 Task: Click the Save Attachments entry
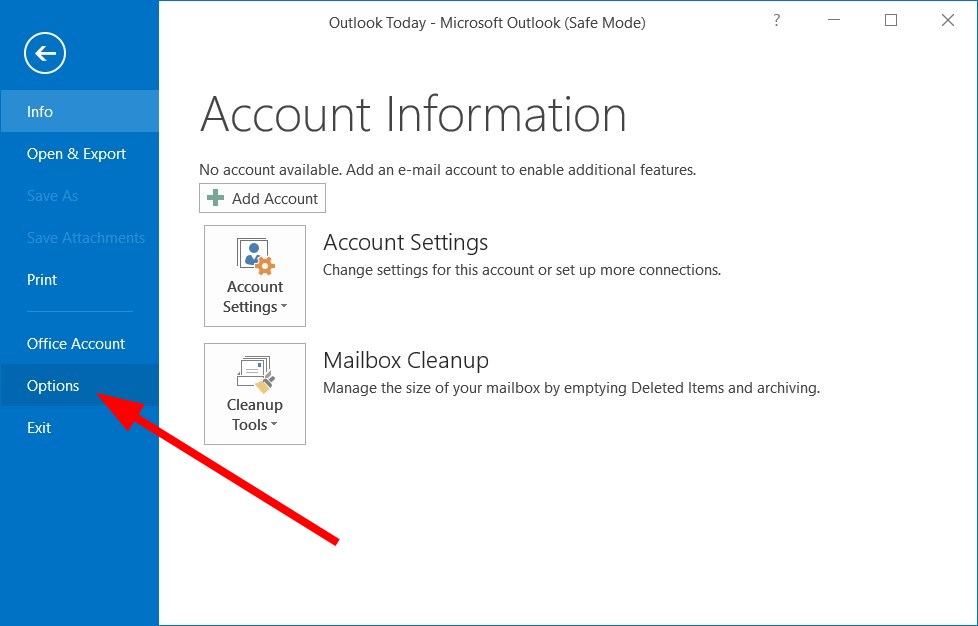pyautogui.click(x=86, y=237)
